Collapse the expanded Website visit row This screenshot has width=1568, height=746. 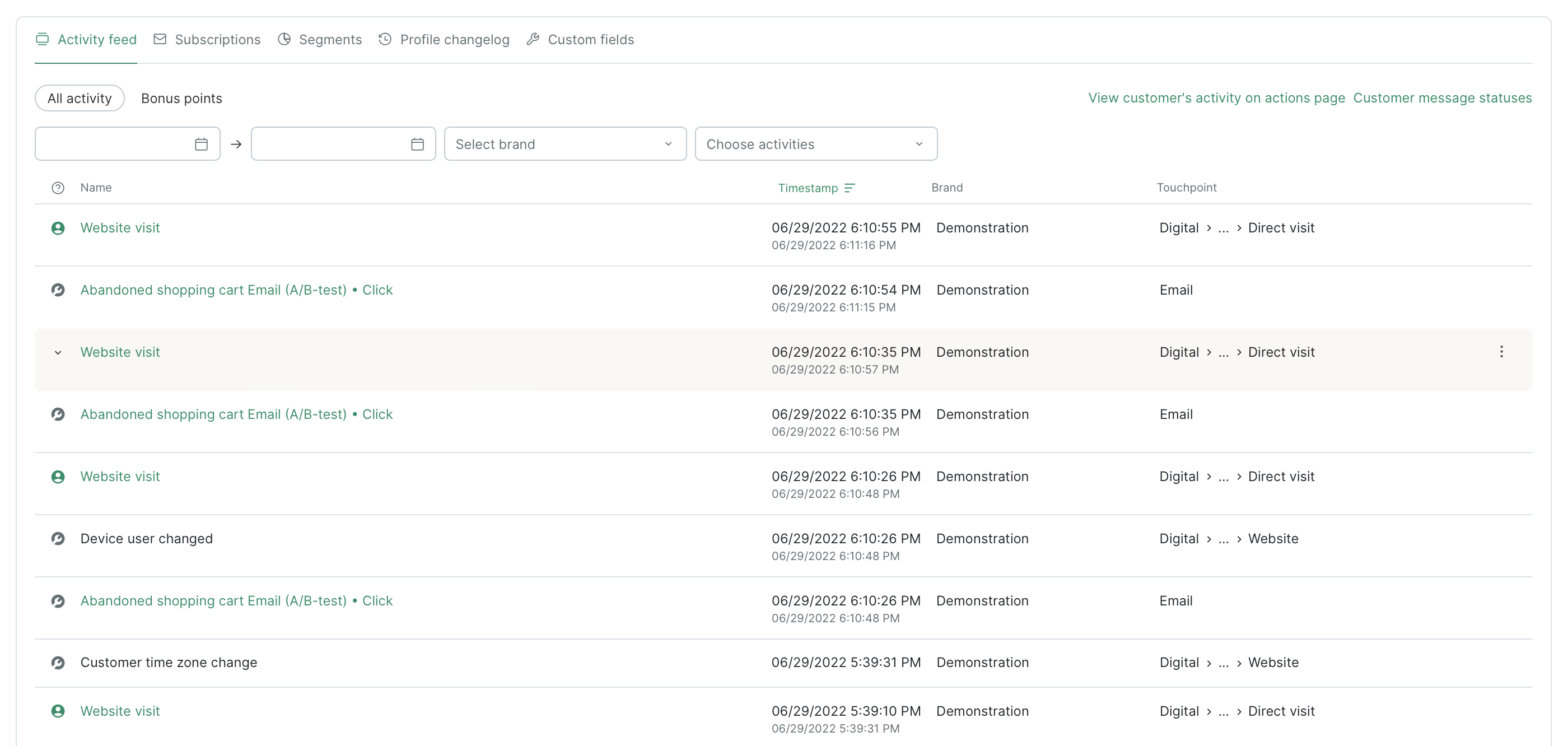(x=58, y=352)
